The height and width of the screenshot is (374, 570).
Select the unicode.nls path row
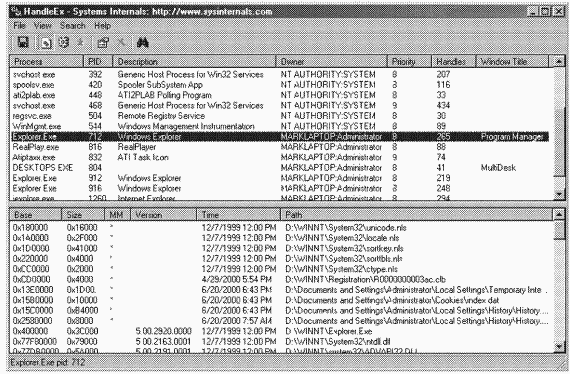(x=281, y=228)
